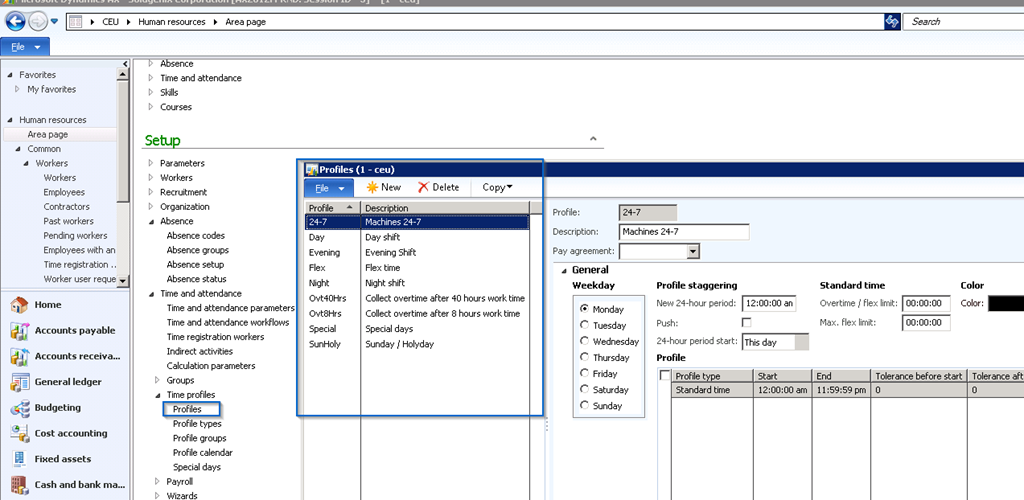Expand the Payroll tree node
The height and width of the screenshot is (500, 1024).
[x=153, y=481]
